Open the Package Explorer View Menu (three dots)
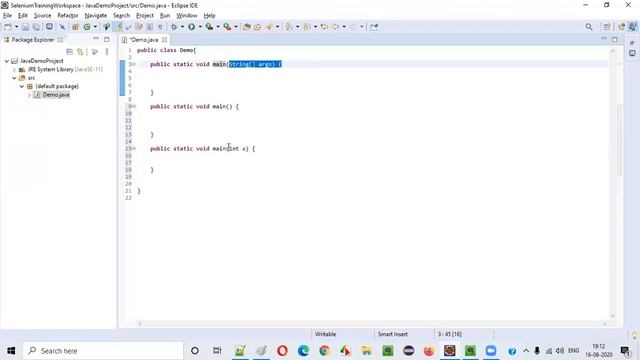The image size is (640, 360). point(107,52)
